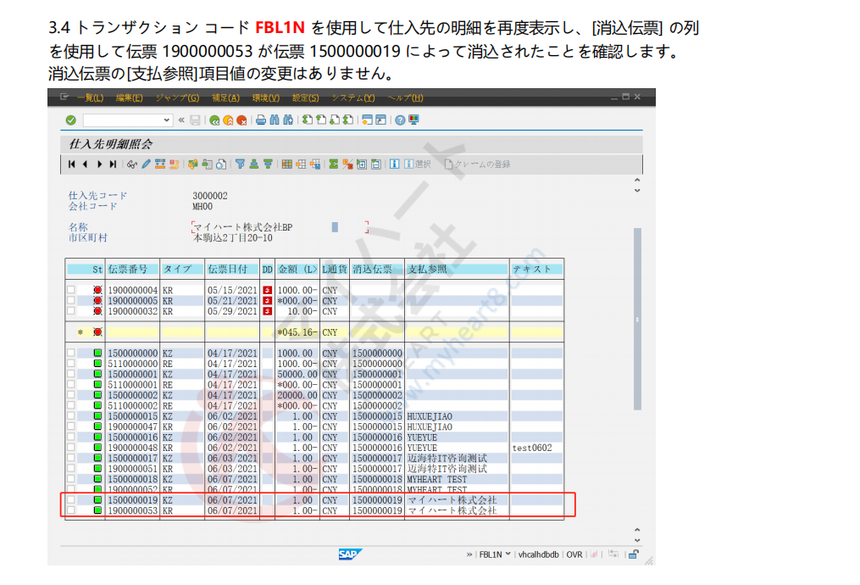
Task: Click the 消込伝票 column header
Action: pyautogui.click(x=377, y=269)
